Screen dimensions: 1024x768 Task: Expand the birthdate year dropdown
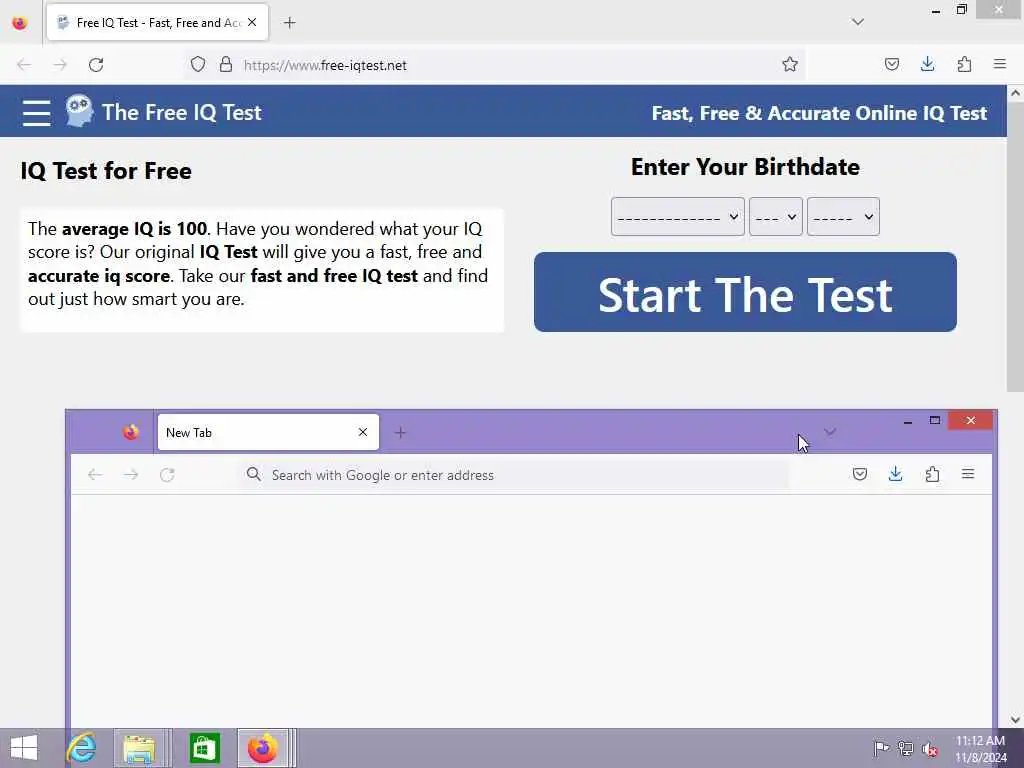[843, 216]
